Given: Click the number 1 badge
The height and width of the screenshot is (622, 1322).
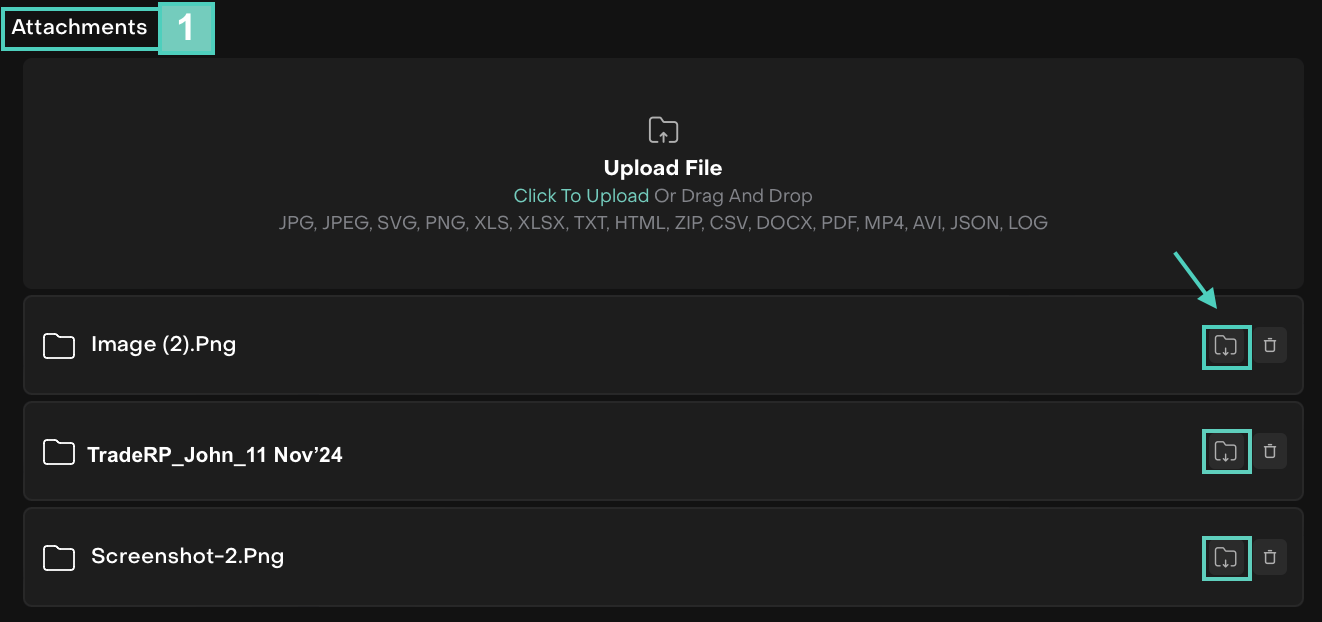Looking at the screenshot, I should [x=186, y=28].
